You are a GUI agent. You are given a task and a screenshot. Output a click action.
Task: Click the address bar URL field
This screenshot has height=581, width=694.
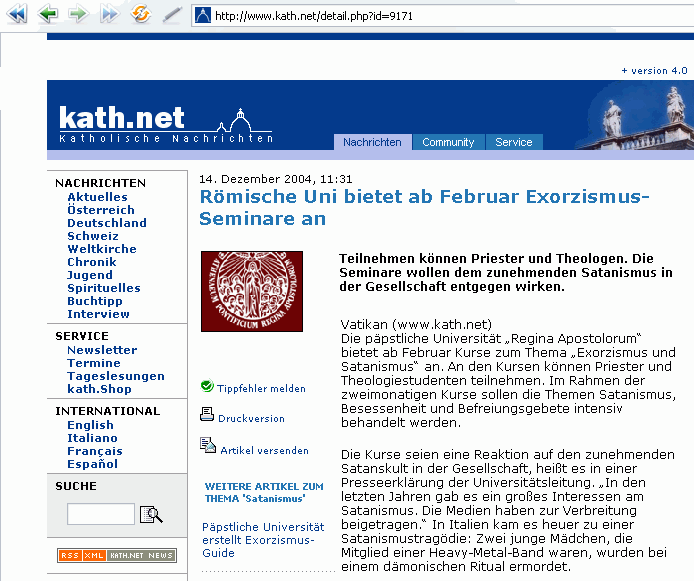pyautogui.click(x=443, y=16)
